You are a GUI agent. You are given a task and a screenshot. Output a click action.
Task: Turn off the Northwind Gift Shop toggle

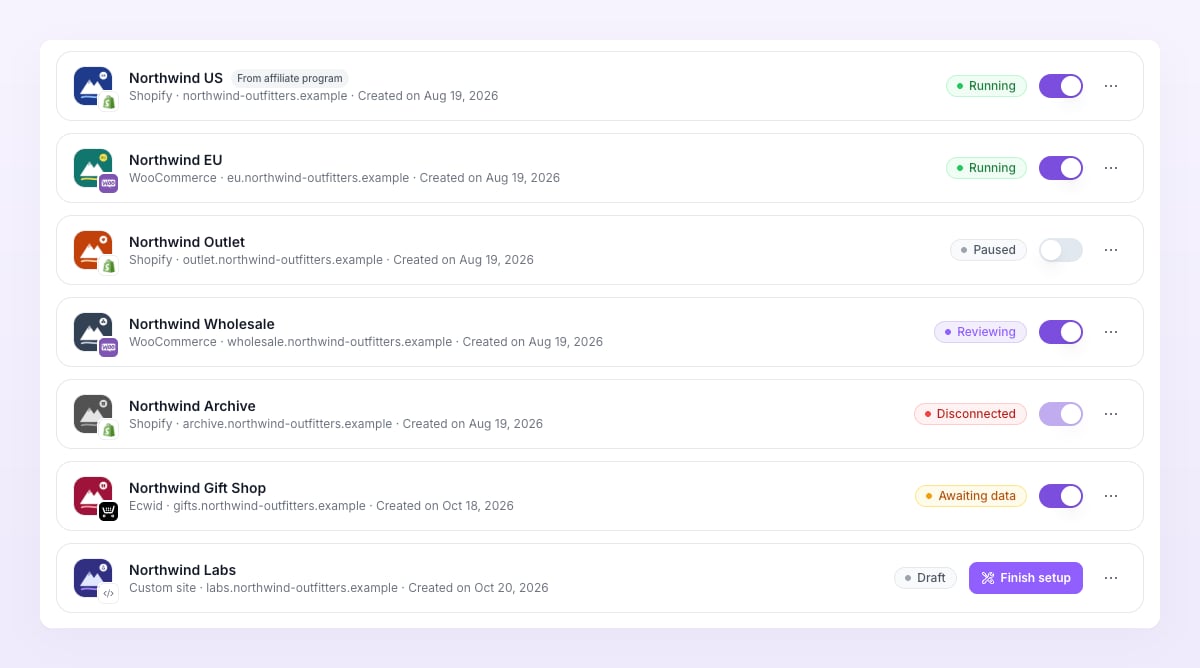coord(1061,496)
